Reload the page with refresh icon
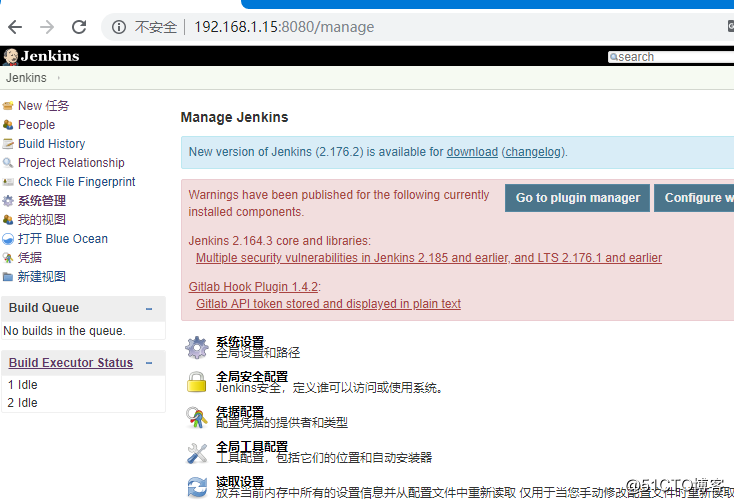734x504 pixels. pos(79,27)
